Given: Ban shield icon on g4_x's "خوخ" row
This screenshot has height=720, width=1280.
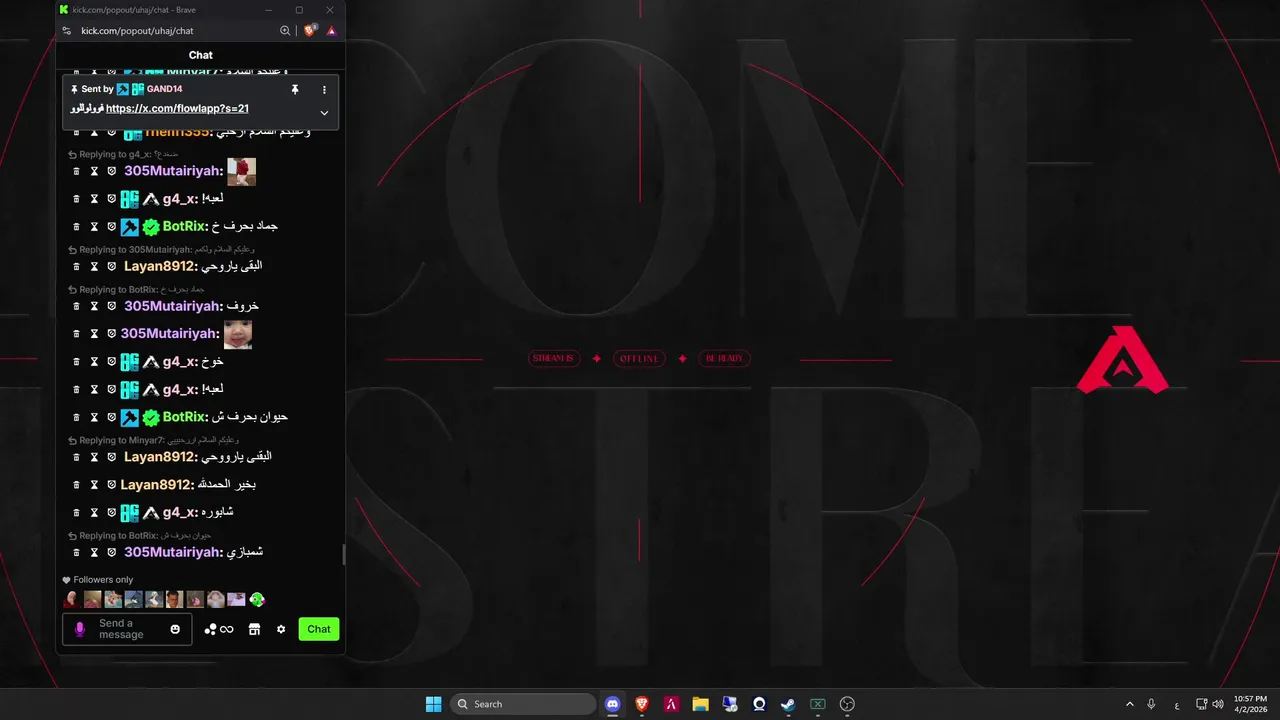Looking at the screenshot, I should point(112,362).
